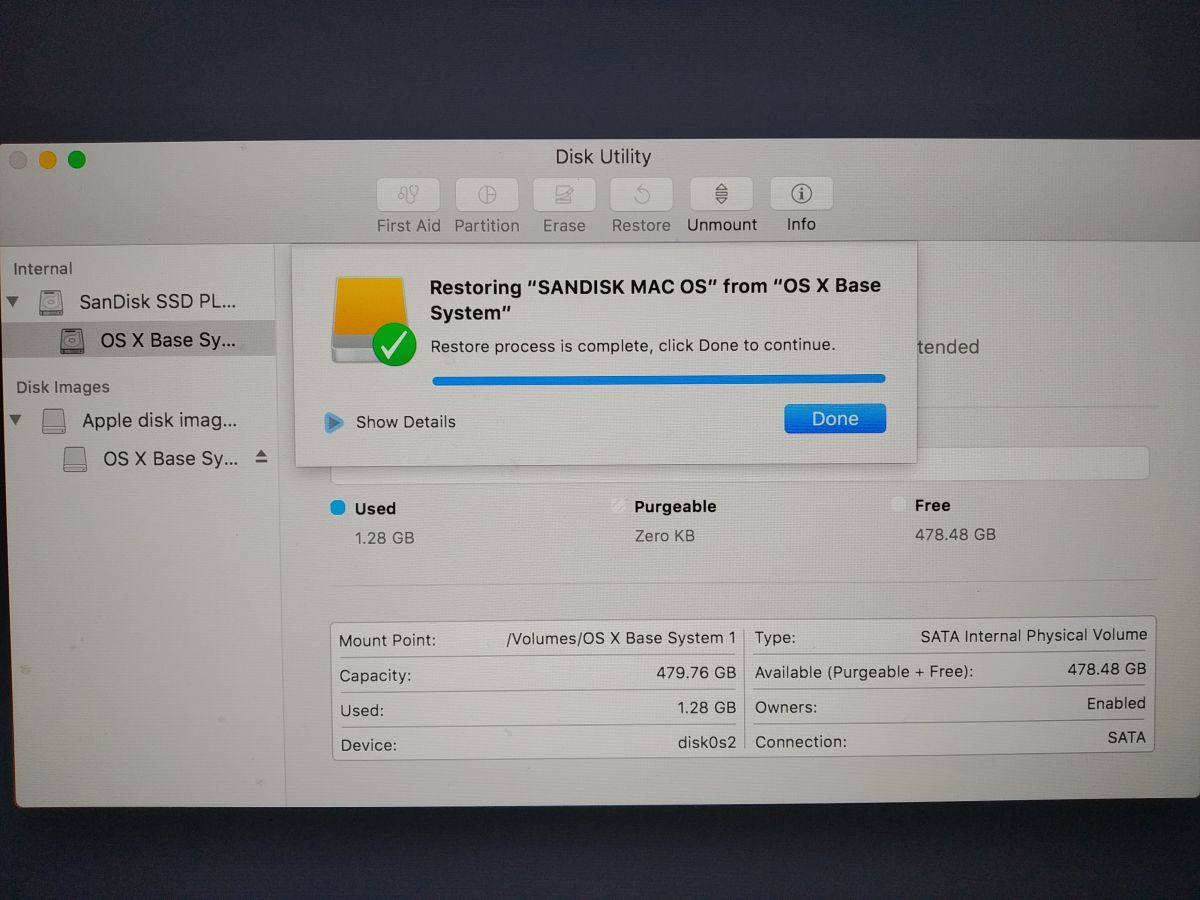1200x900 pixels.
Task: Click the Erase toolbar icon
Action: (564, 194)
